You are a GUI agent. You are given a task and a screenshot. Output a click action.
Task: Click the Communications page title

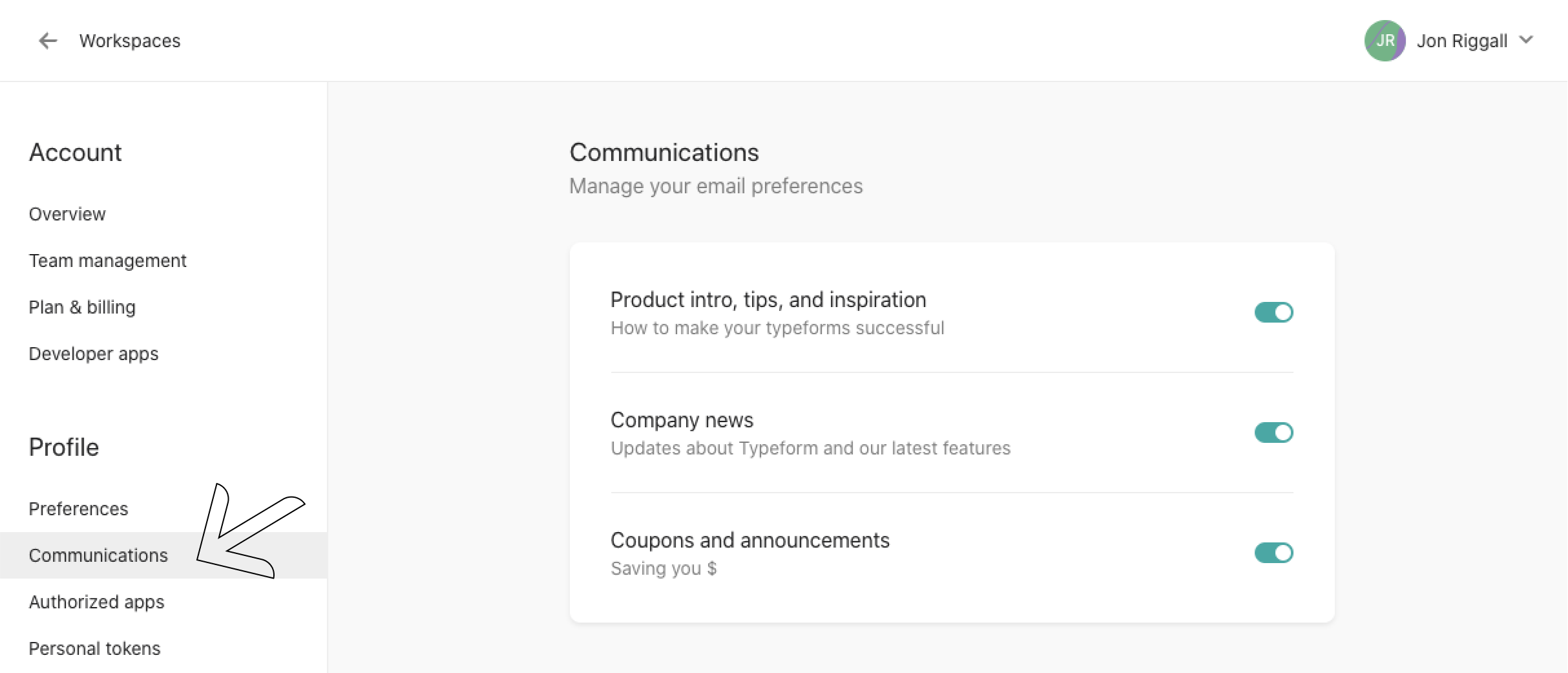pyautogui.click(x=664, y=153)
